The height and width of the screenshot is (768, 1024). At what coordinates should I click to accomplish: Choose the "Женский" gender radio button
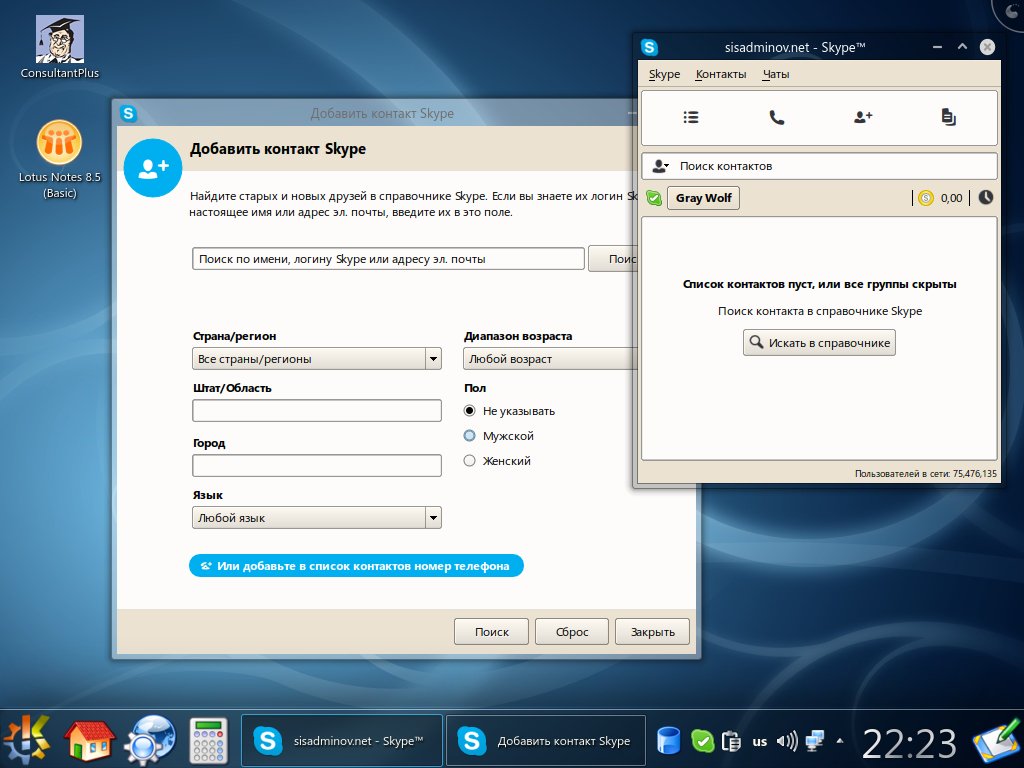470,461
